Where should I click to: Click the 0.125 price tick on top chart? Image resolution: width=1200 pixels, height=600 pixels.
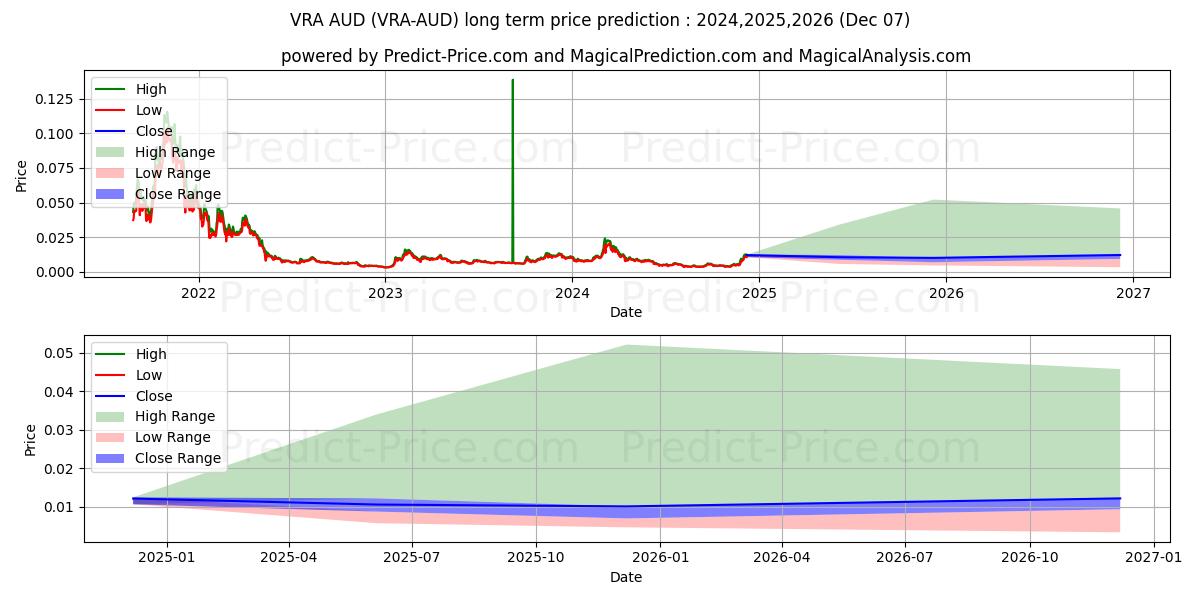[x=56, y=99]
